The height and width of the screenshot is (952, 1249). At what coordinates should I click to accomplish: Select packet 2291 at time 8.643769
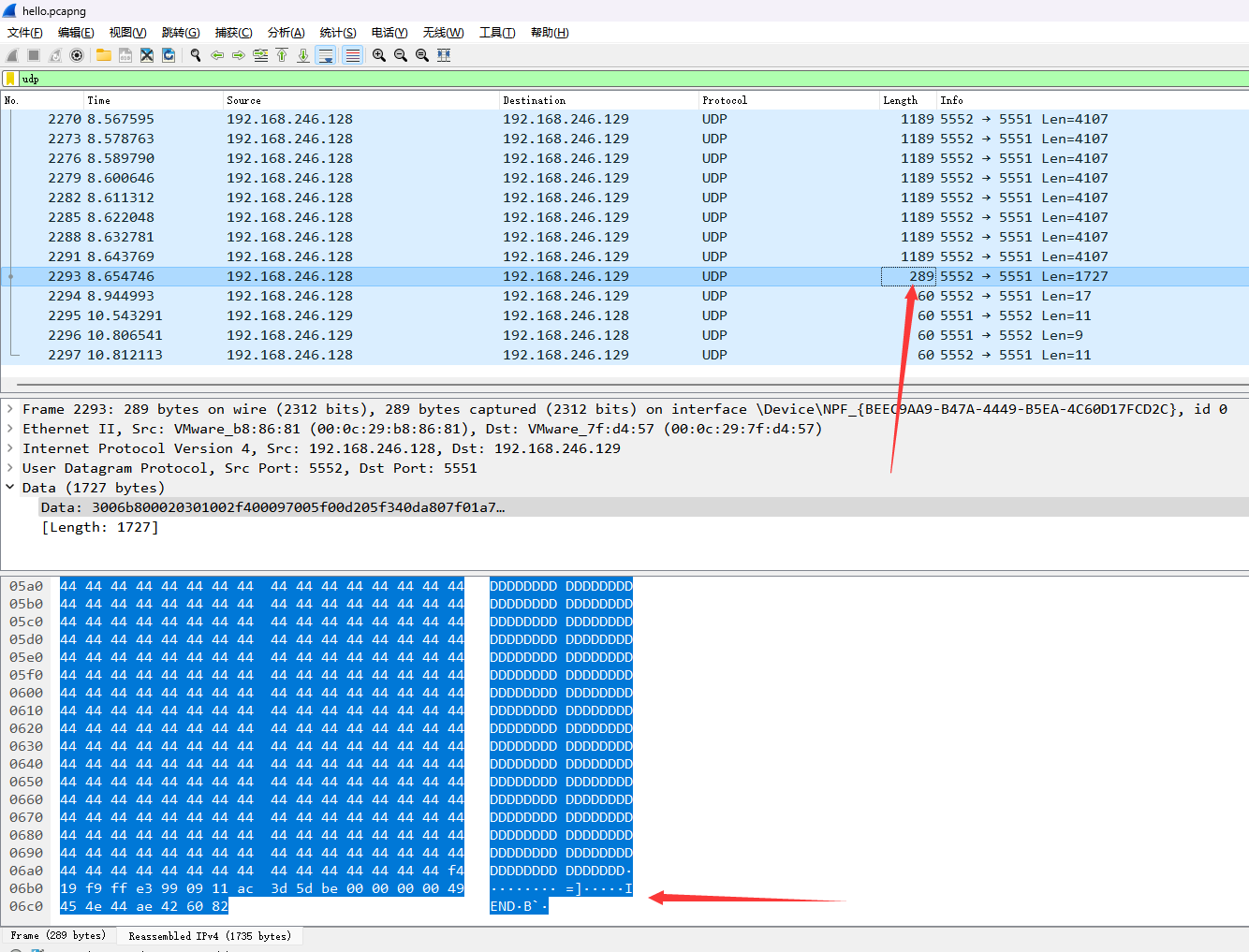point(624,256)
